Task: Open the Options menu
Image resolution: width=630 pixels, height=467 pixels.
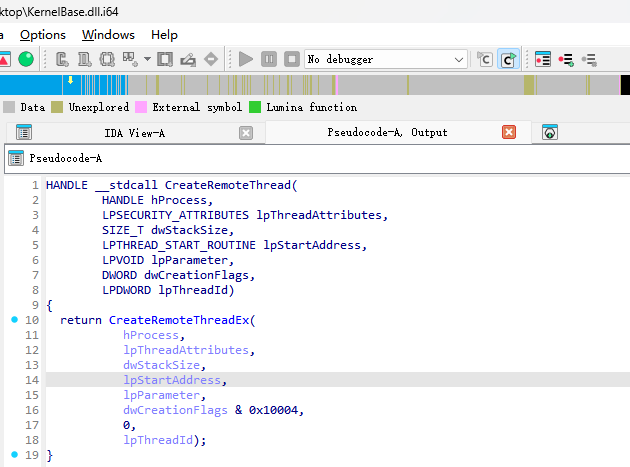Action: (43, 35)
